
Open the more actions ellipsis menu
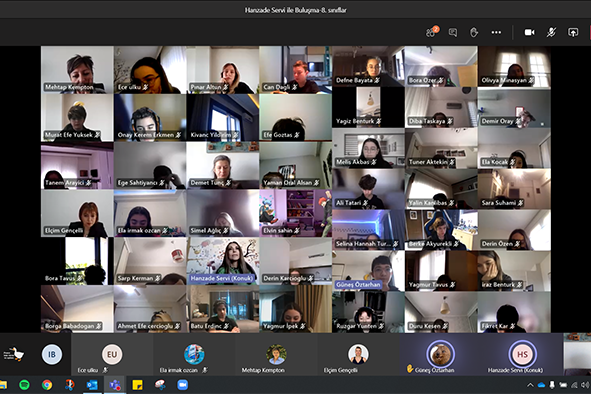point(496,32)
